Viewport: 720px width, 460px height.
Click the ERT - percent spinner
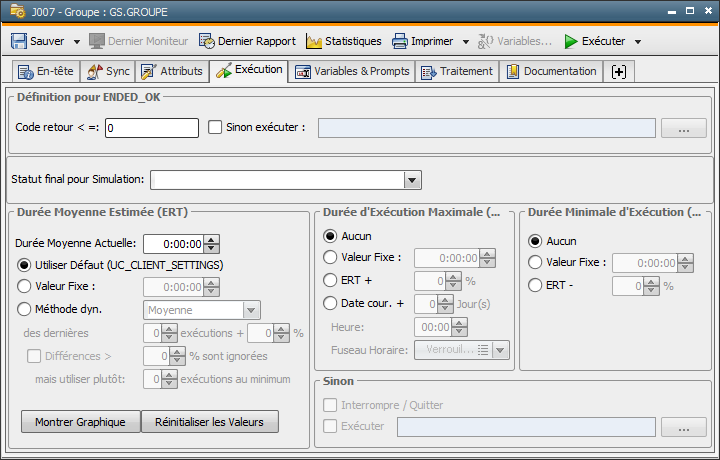tap(651, 286)
